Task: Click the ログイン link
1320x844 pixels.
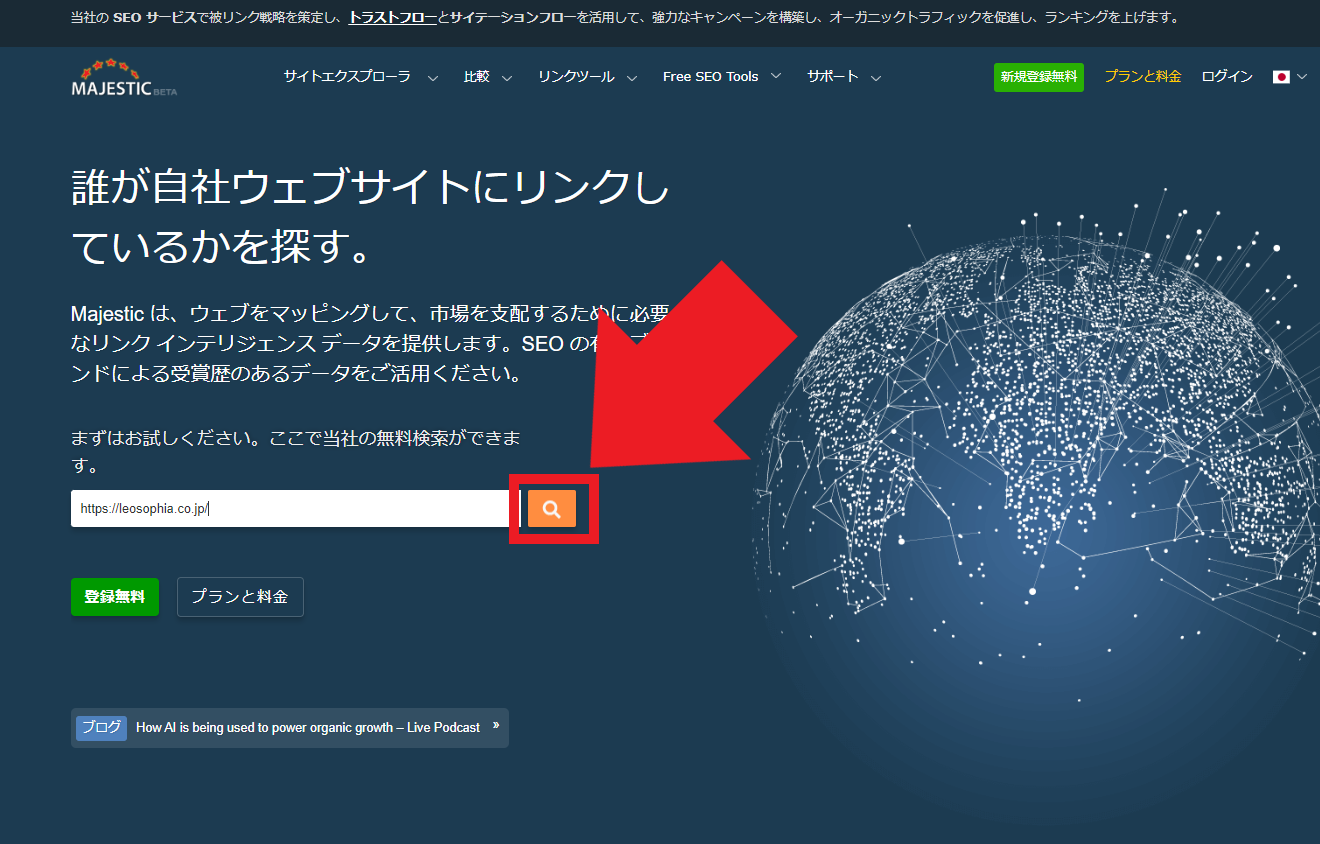Action: [1227, 77]
